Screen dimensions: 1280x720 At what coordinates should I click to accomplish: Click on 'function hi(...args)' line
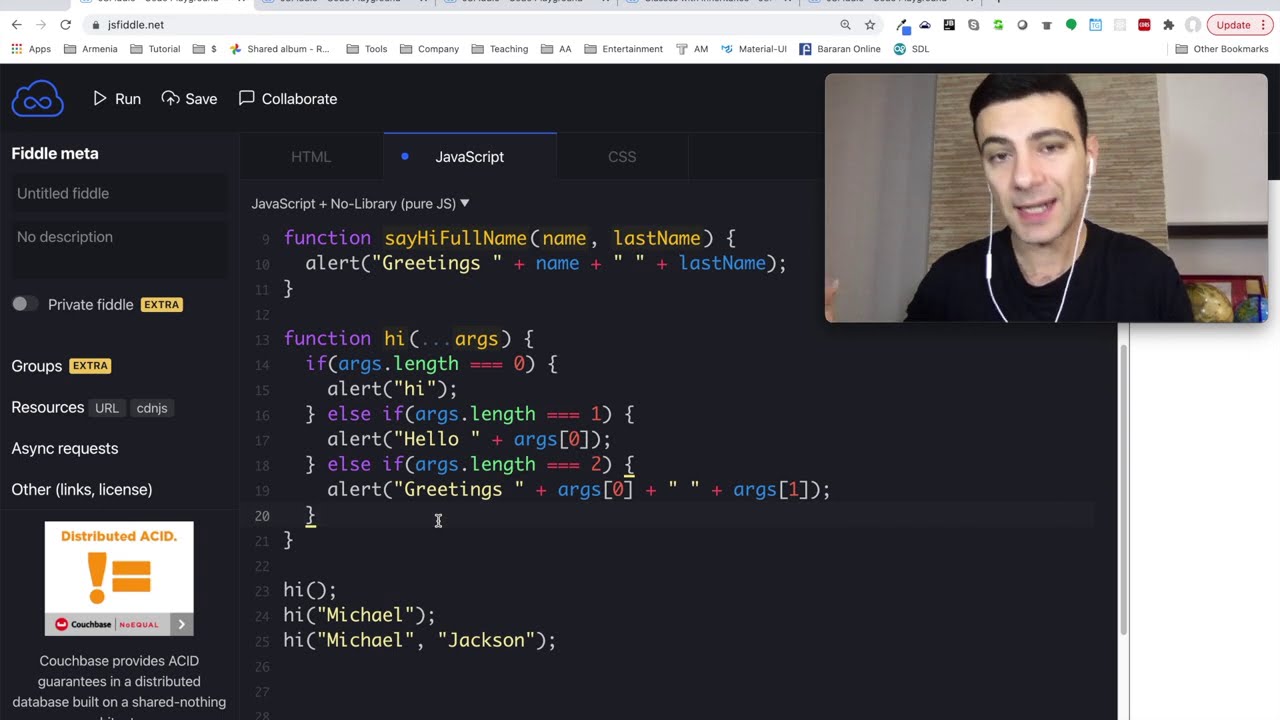click(x=408, y=339)
